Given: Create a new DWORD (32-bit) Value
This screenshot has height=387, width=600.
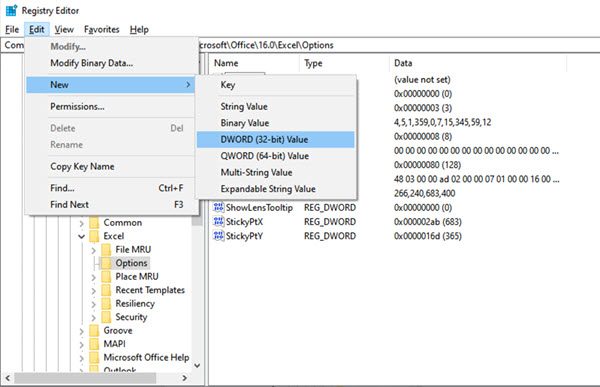Looking at the screenshot, I should [276, 139].
